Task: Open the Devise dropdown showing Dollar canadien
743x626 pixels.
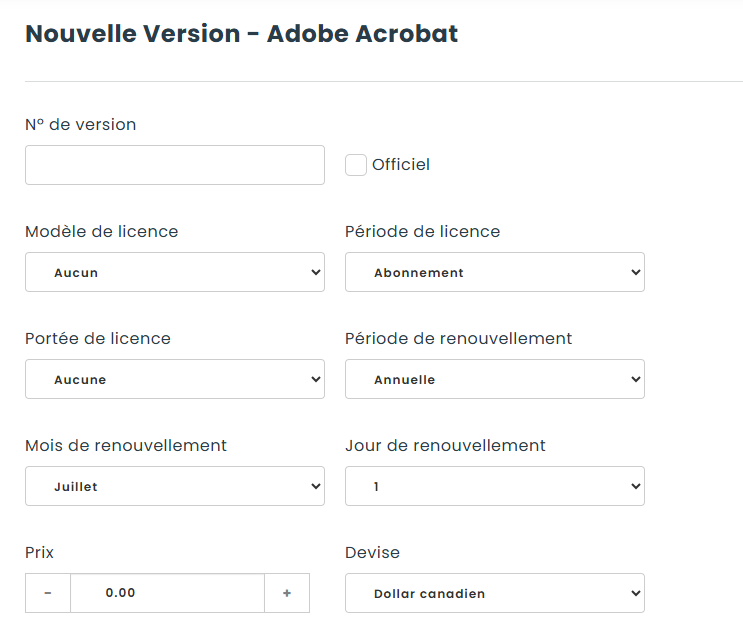Action: pyautogui.click(x=495, y=593)
